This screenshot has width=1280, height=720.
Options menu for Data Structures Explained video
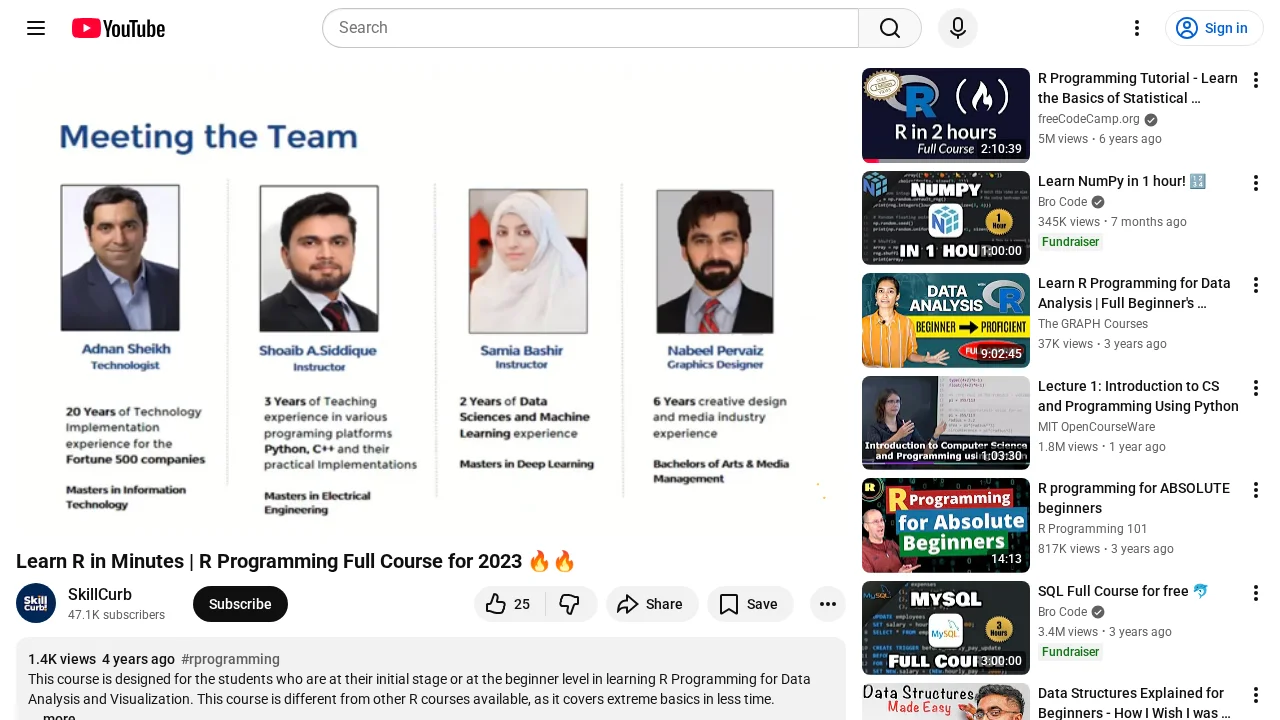1256,695
